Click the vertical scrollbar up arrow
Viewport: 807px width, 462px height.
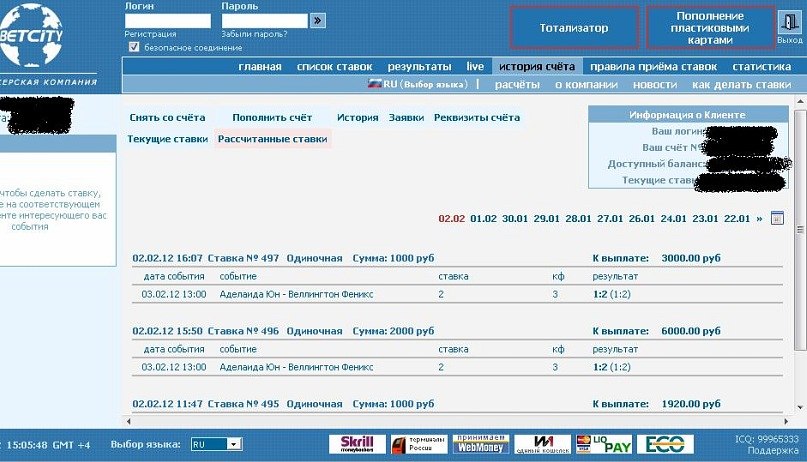[800, 102]
